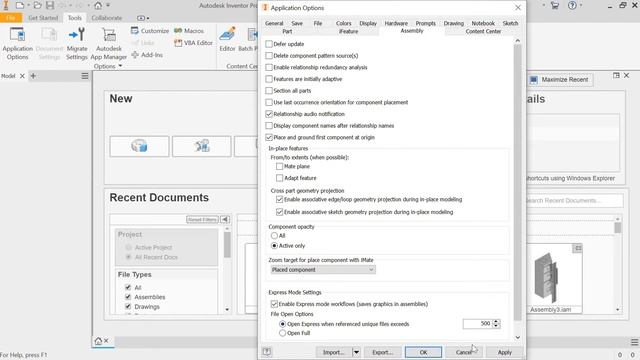Open the Display tab
The image size is (640, 360).
coord(368,23)
